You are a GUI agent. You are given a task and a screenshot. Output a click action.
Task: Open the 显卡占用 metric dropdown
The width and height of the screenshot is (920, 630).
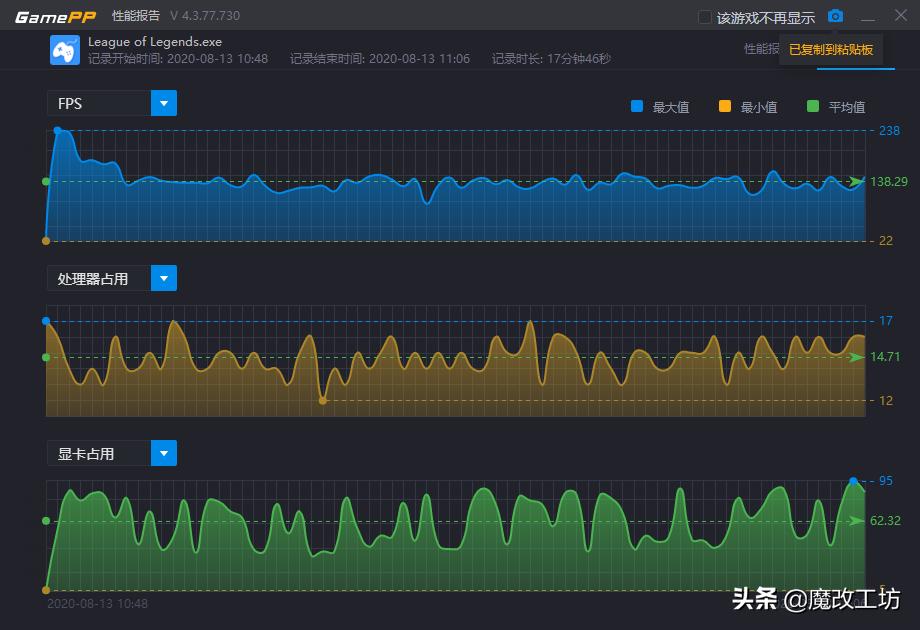tap(163, 452)
